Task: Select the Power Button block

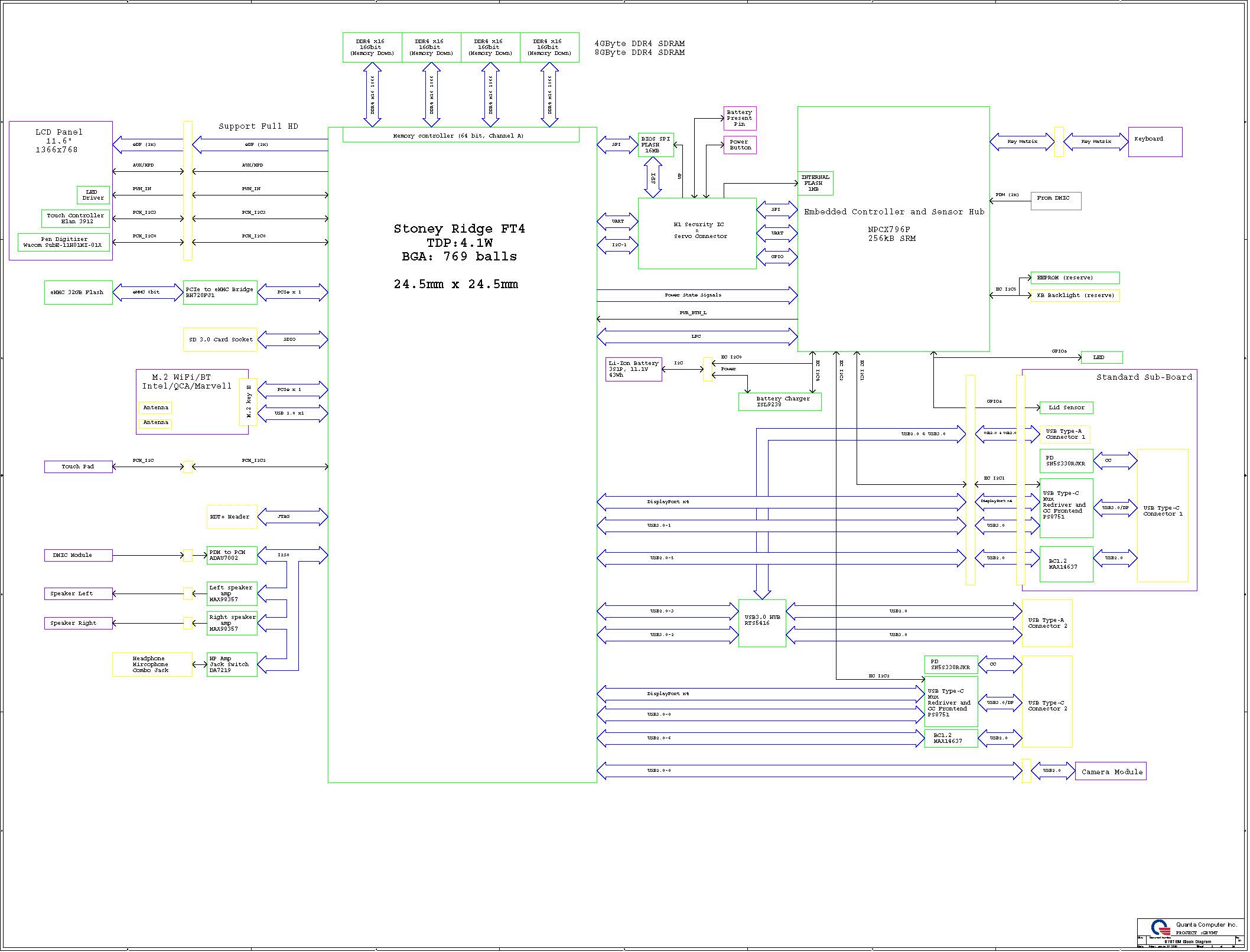Action: (740, 145)
